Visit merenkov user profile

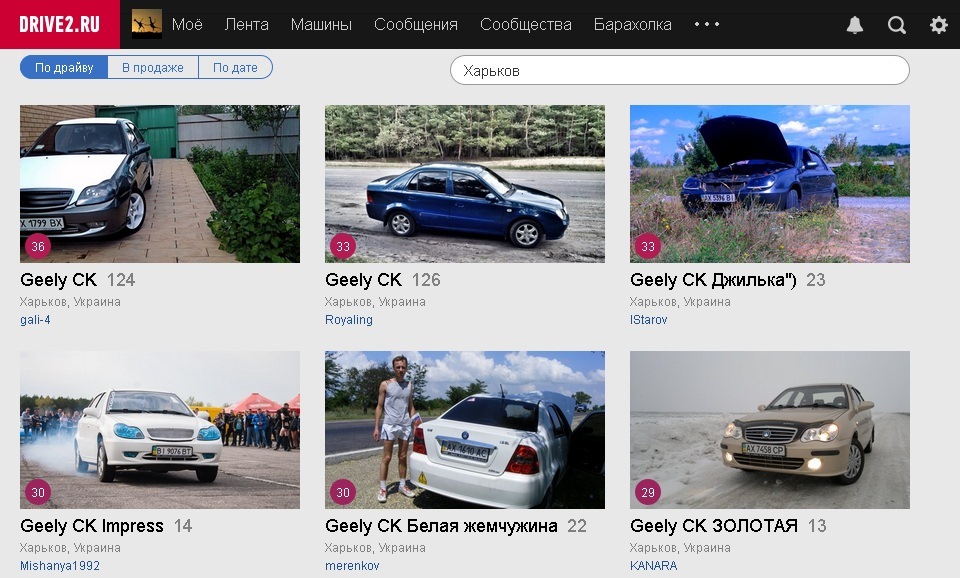(x=352, y=566)
